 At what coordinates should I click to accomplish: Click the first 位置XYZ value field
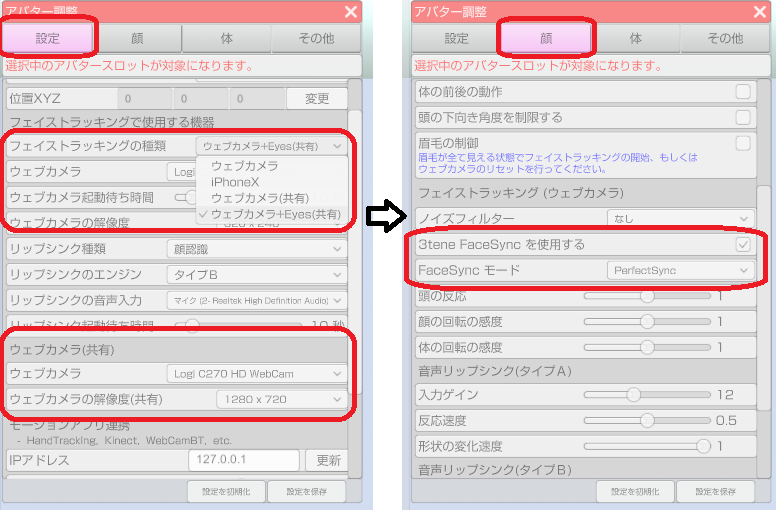click(x=145, y=98)
